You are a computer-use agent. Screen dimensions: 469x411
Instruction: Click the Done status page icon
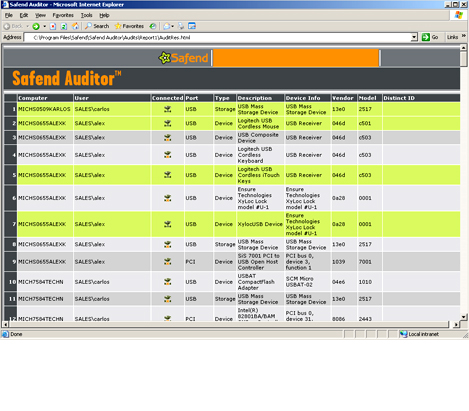click(x=5, y=334)
